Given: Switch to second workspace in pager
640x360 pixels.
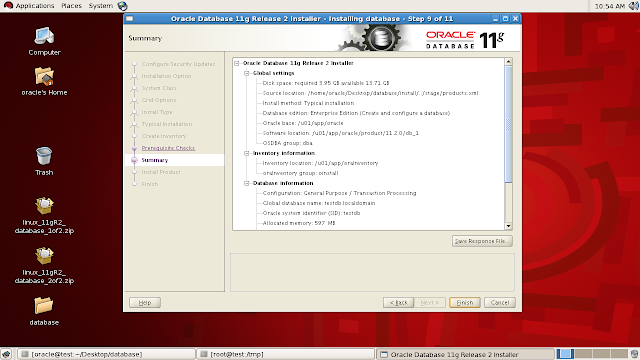Looking at the screenshot, I should [583, 354].
